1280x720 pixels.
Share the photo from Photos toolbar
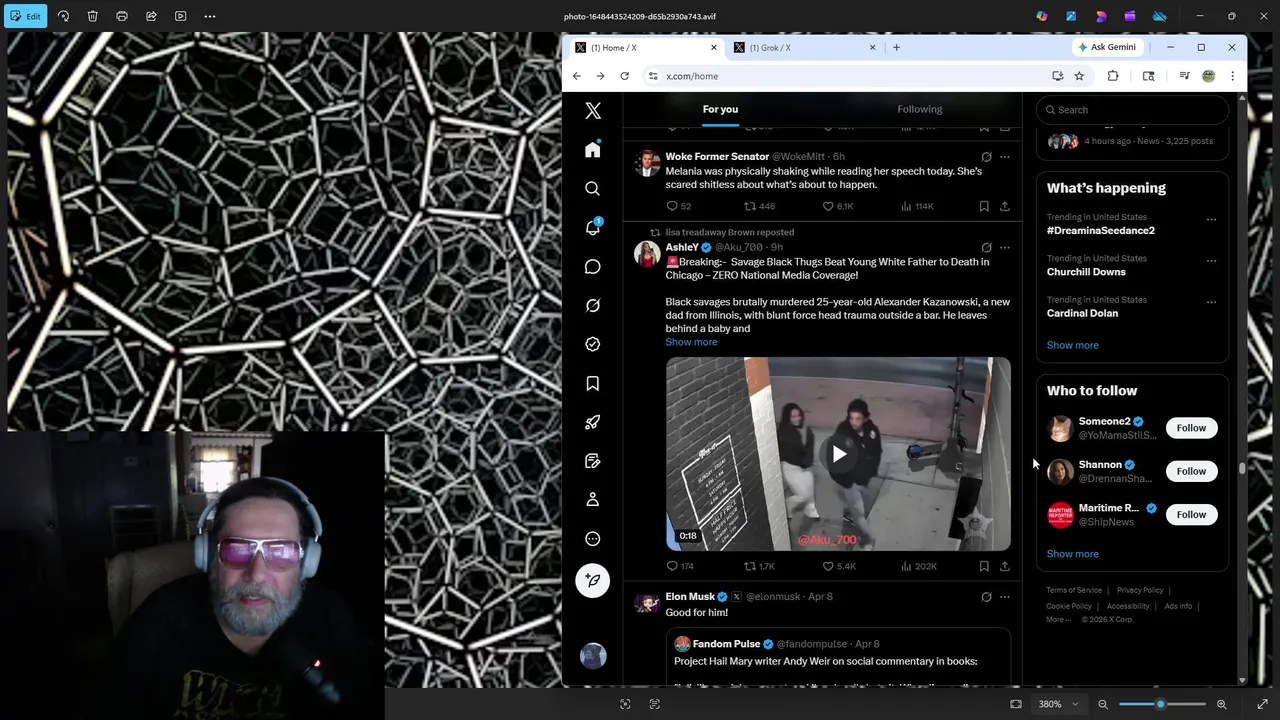pos(151,16)
